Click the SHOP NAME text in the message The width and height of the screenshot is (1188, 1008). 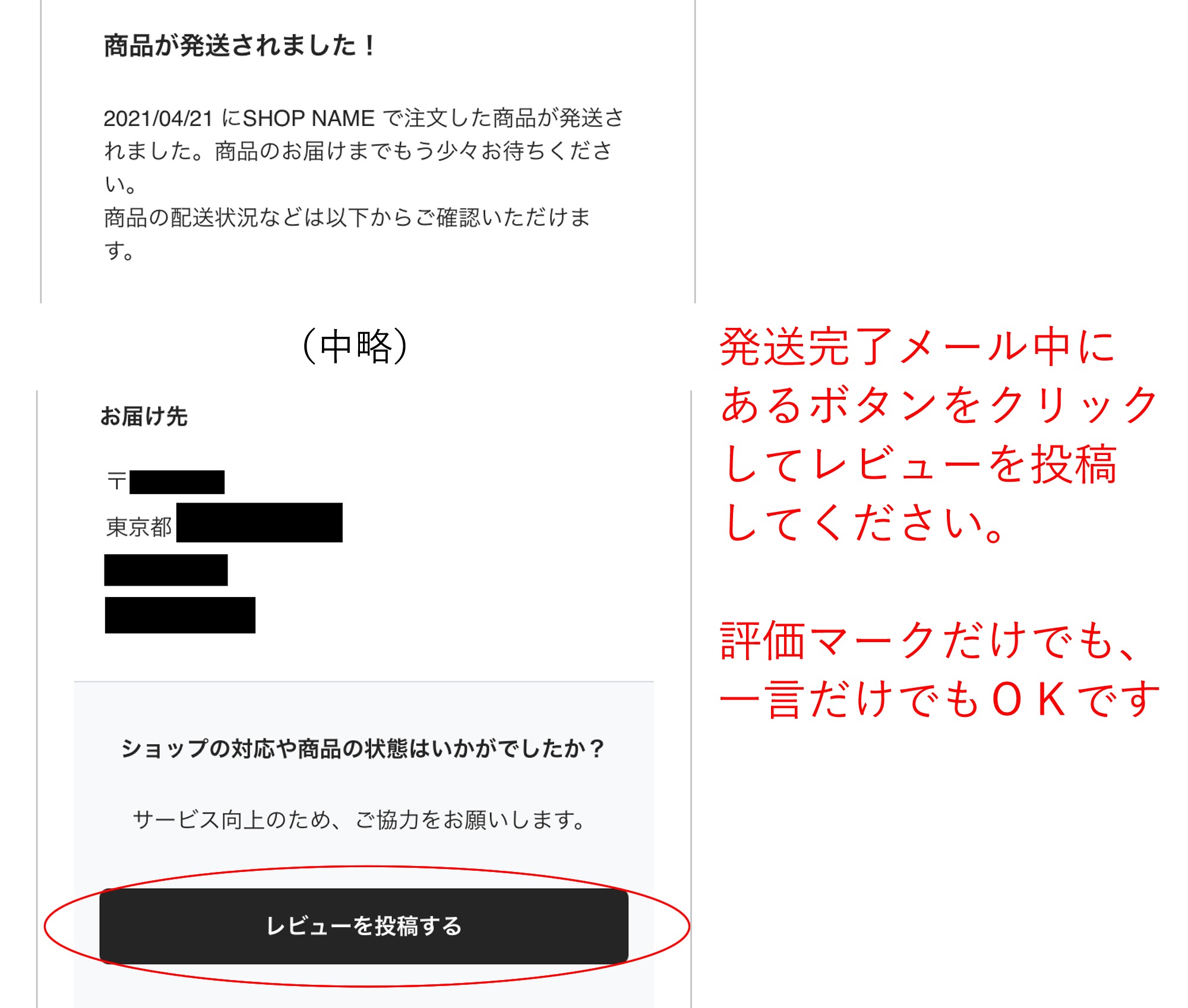308,118
